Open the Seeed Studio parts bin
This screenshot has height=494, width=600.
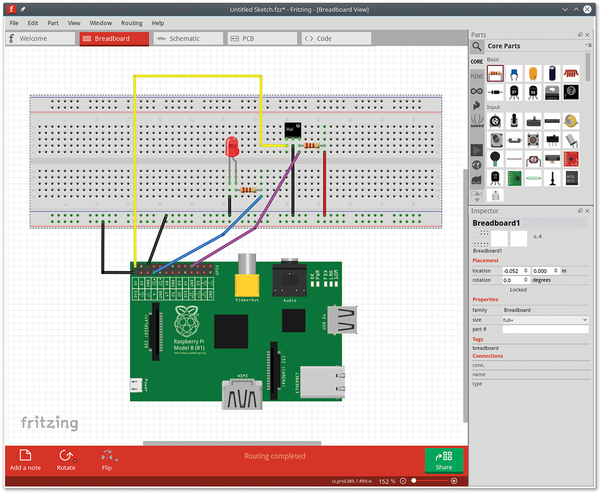[x=477, y=121]
